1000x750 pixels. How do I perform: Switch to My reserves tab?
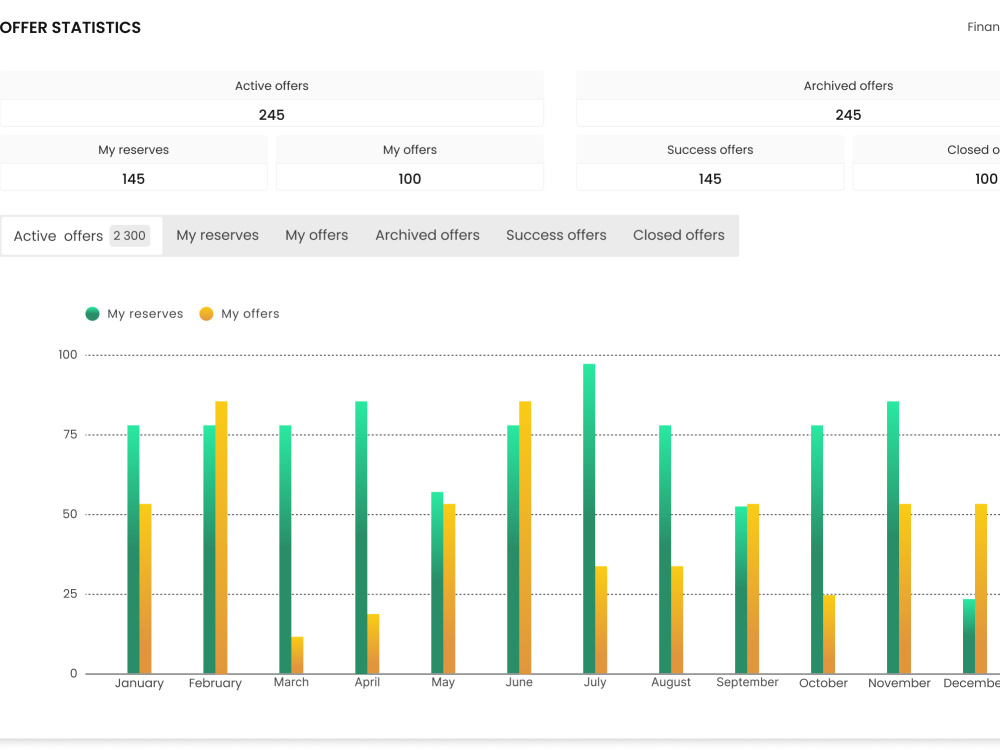pos(217,235)
